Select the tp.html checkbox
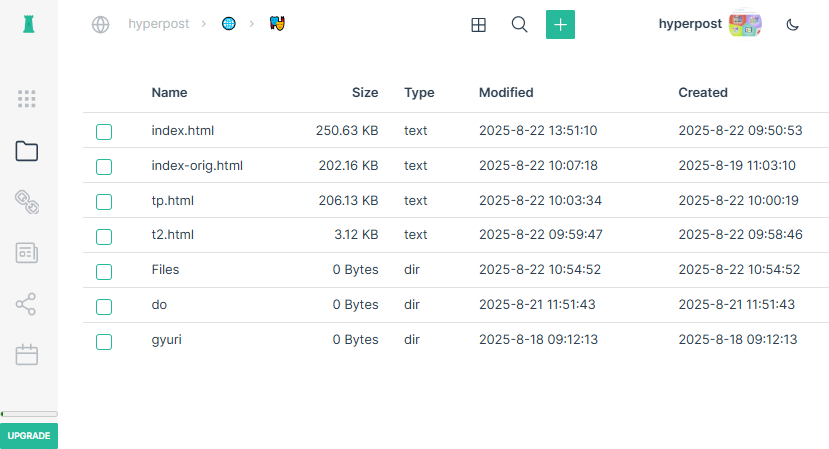 [x=104, y=201]
